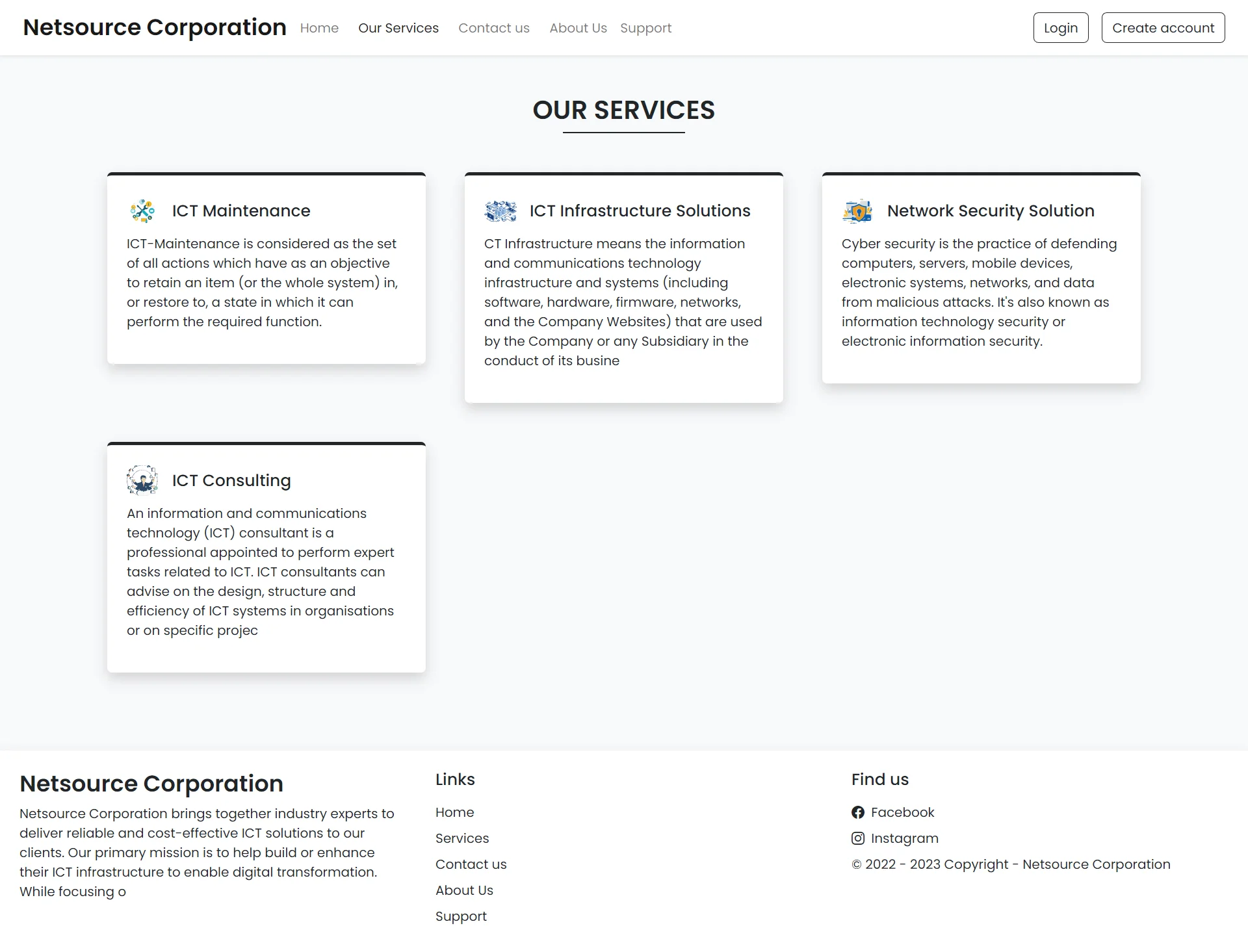Select Our Services in top navigation
Screen dimensions: 1248x952
point(398,28)
